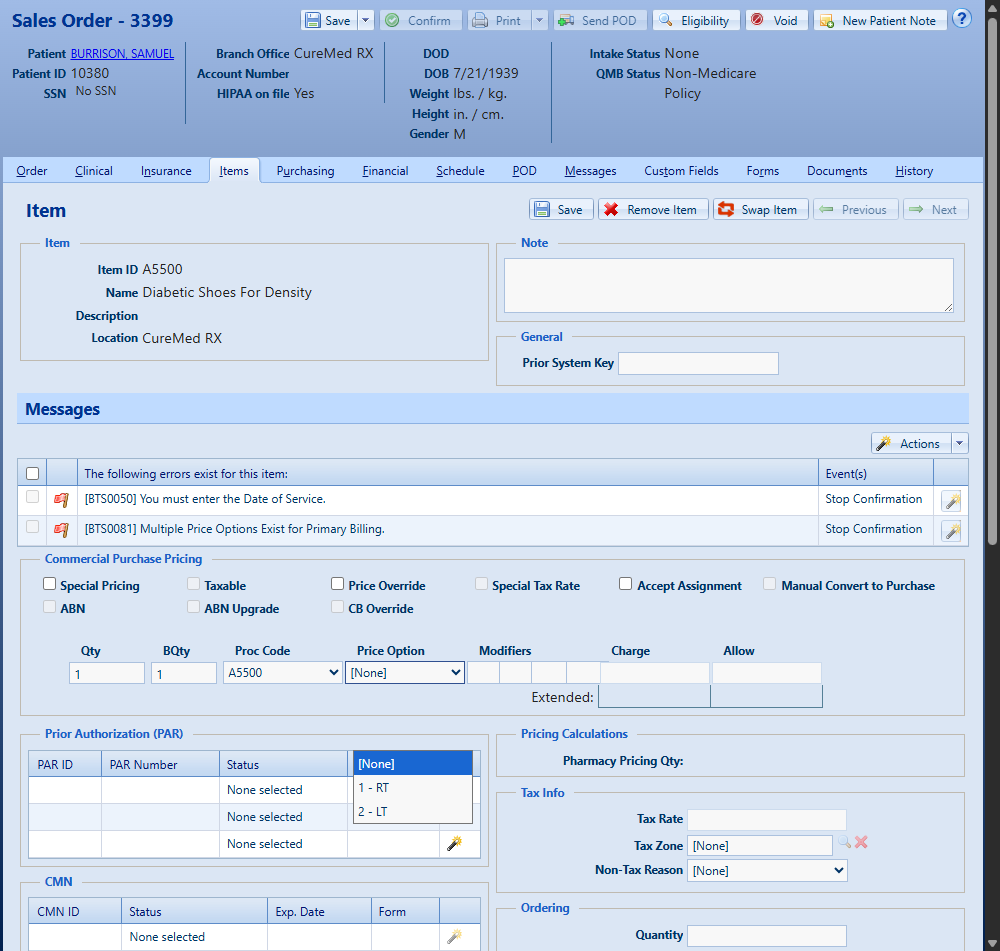The image size is (1000, 951).
Task: Switch to the Insurance tab
Action: [x=166, y=171]
